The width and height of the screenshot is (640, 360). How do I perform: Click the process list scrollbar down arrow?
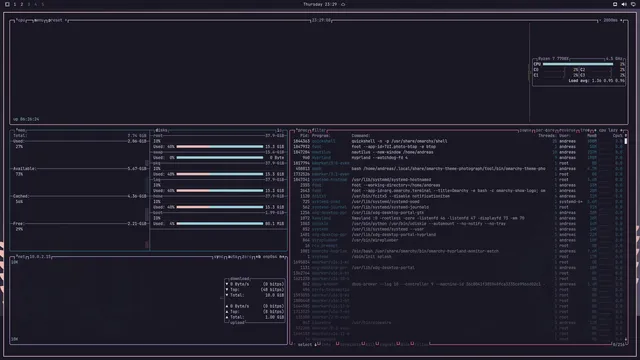tap(626, 339)
